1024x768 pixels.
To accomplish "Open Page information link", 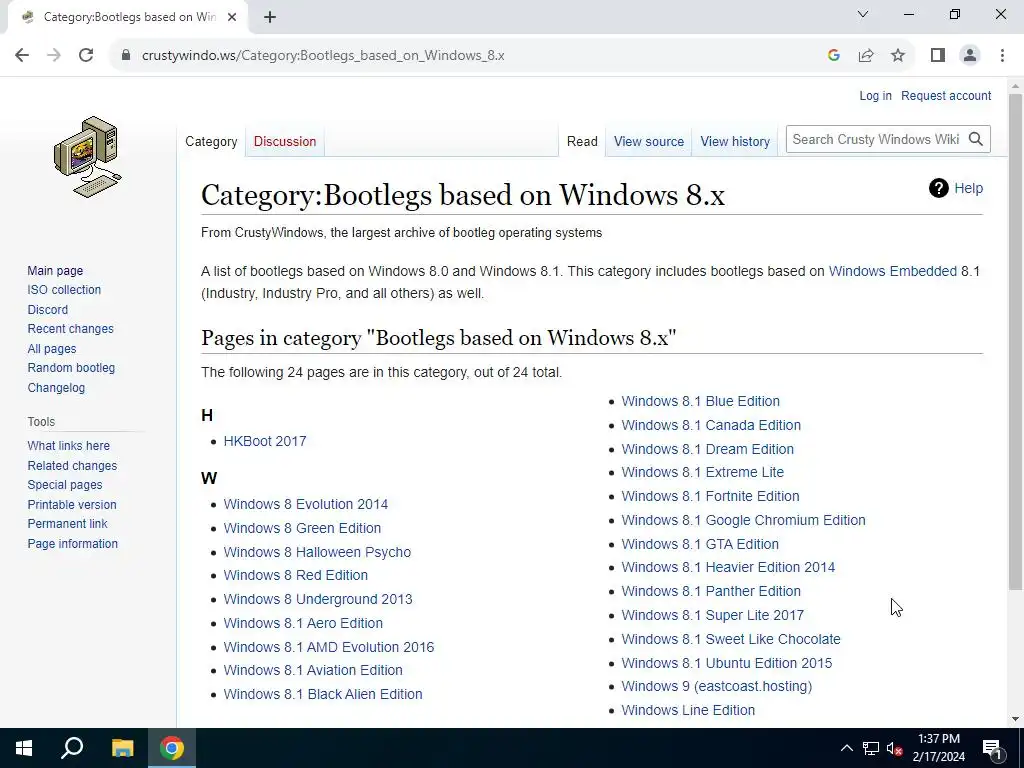I will click(72, 543).
